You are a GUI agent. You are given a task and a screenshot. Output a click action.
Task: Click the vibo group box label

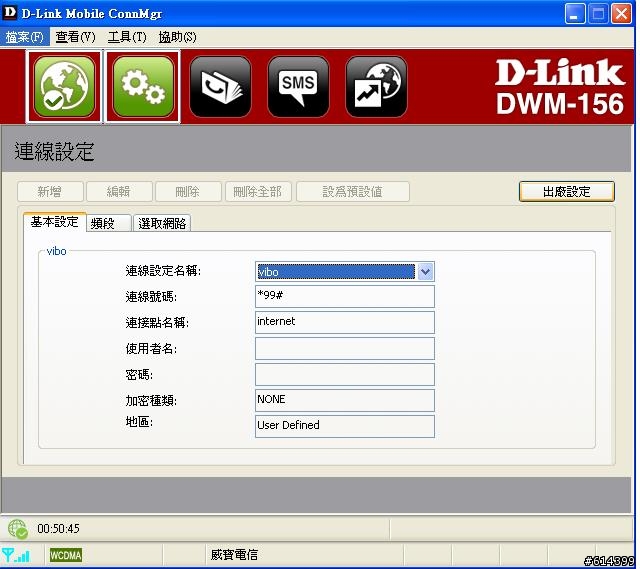point(56,251)
